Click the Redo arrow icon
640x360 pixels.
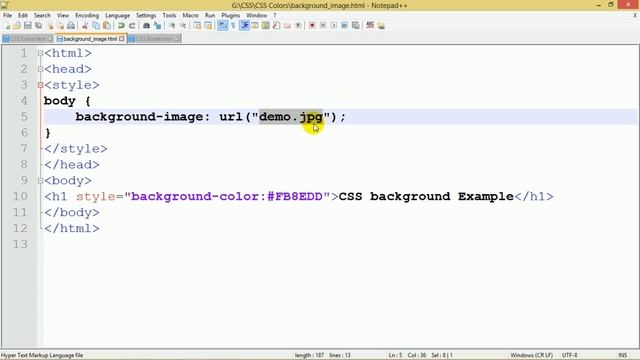132,26
